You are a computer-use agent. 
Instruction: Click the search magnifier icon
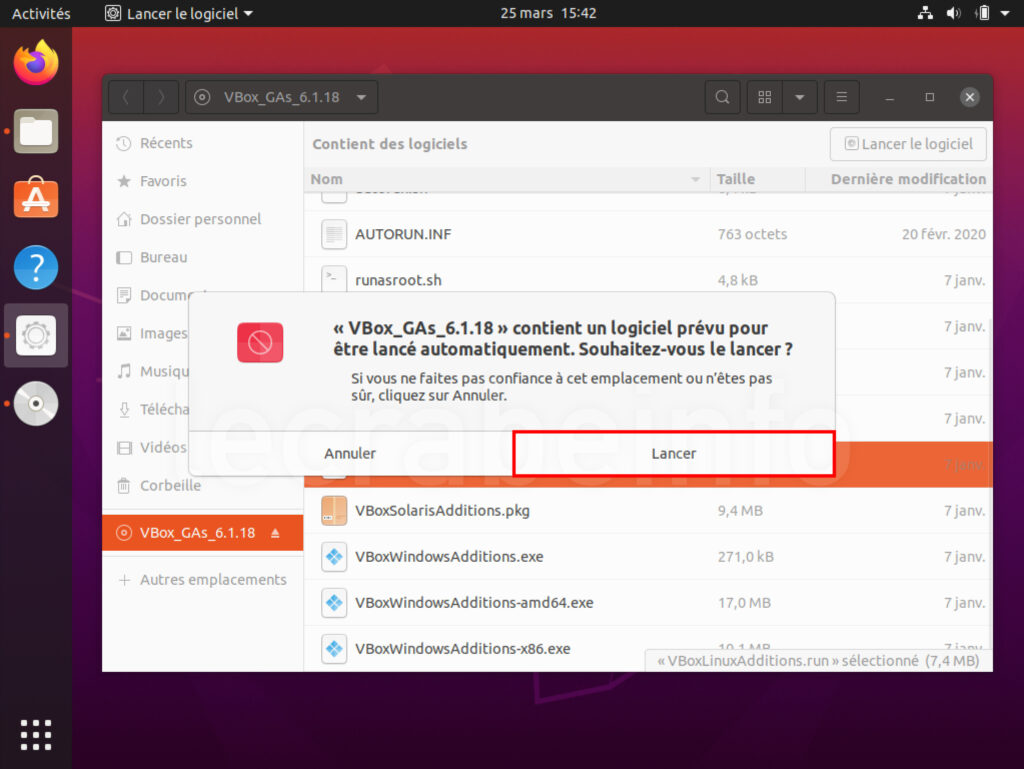point(722,97)
